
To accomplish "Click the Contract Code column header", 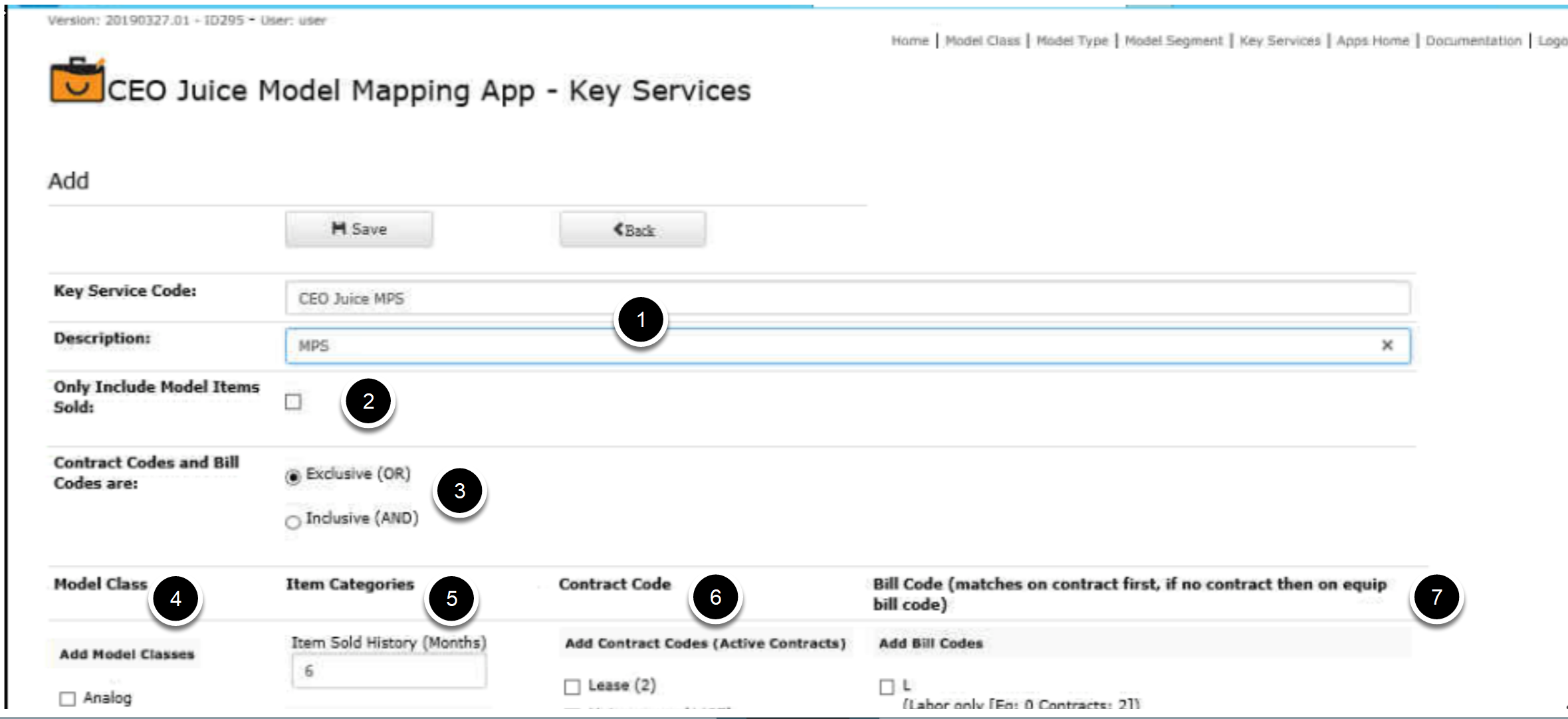I will 615,584.
